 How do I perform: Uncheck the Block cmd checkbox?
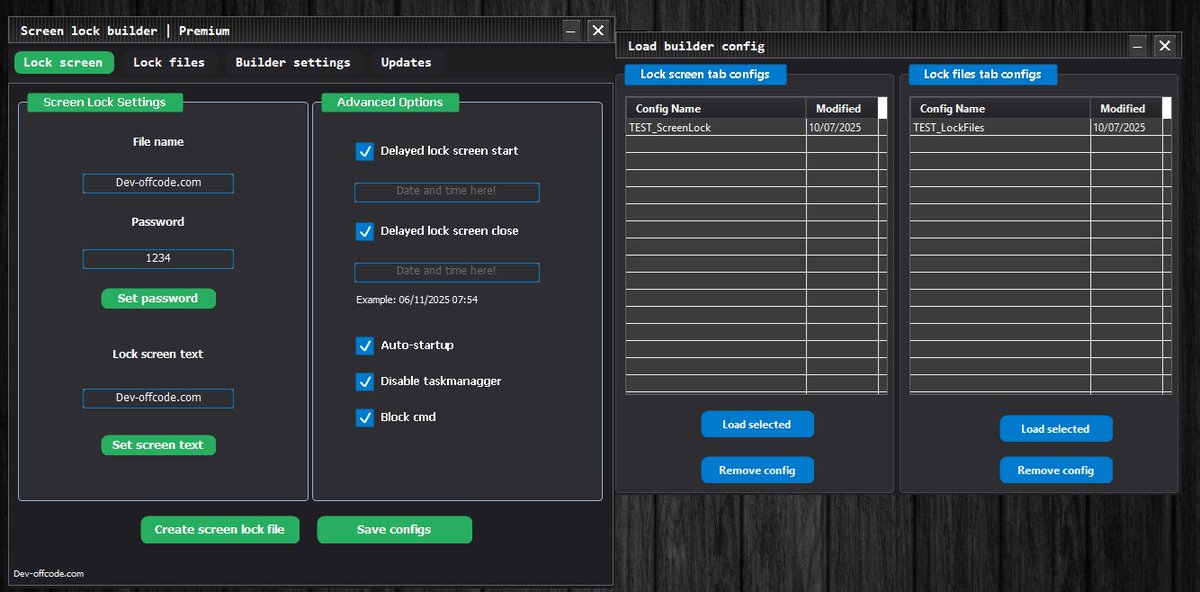tap(365, 417)
